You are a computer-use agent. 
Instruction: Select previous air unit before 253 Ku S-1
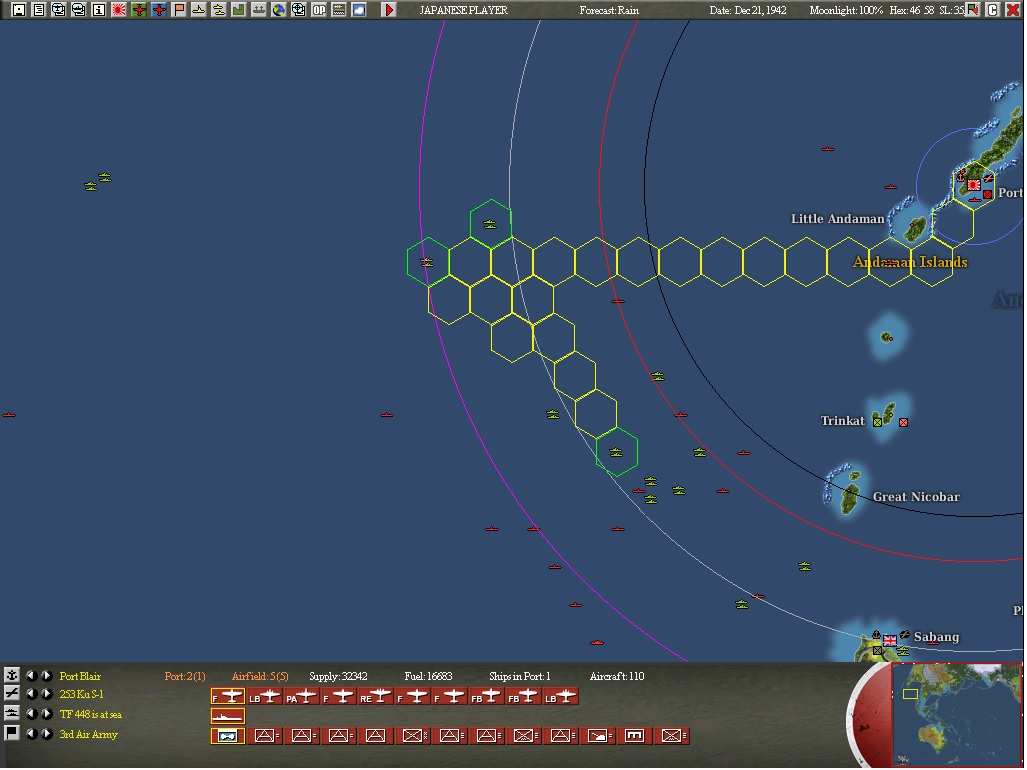31,693
